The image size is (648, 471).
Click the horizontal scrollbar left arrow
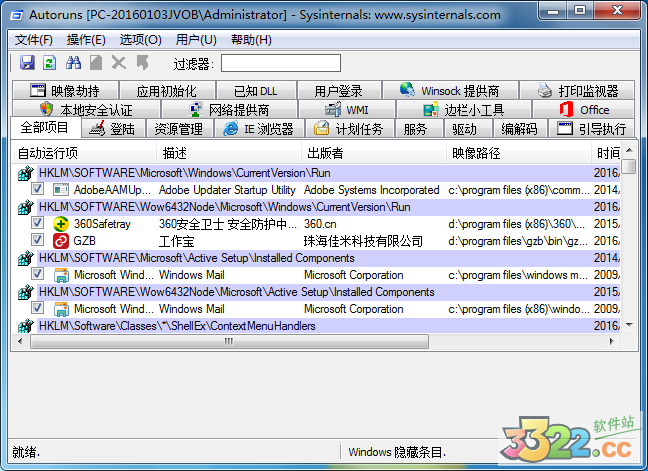point(20,341)
